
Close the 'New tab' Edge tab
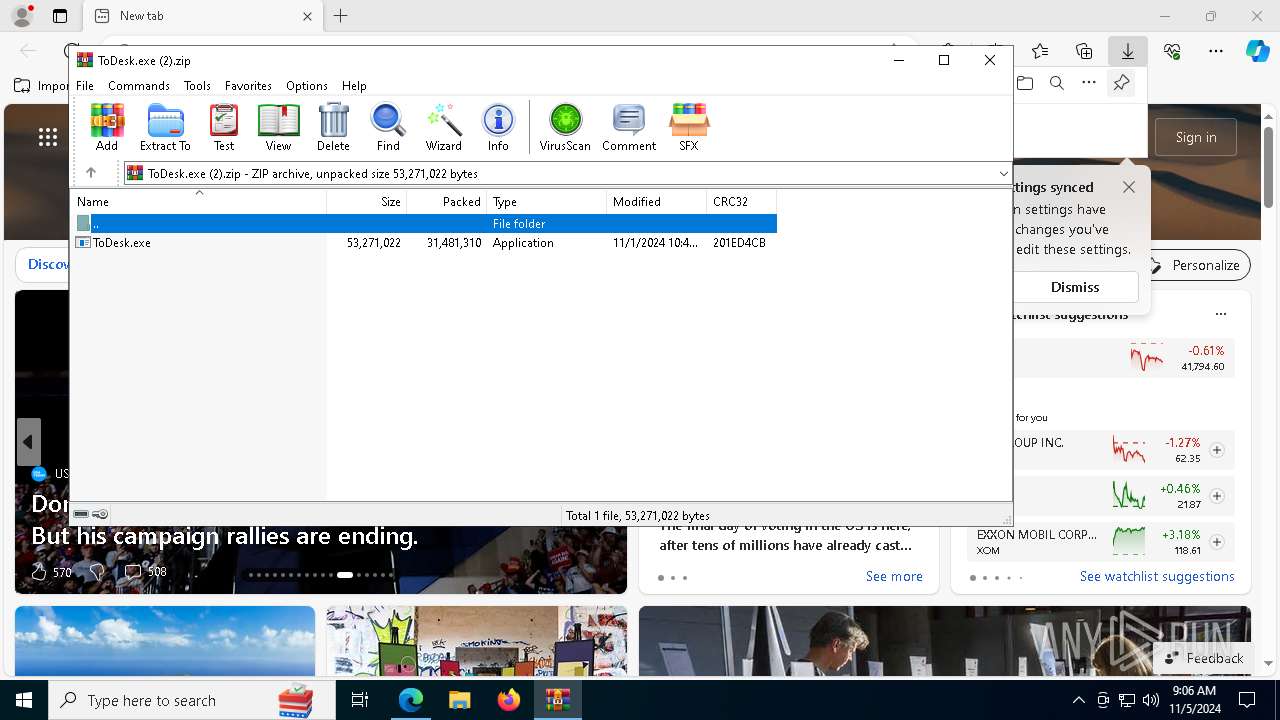(x=307, y=16)
